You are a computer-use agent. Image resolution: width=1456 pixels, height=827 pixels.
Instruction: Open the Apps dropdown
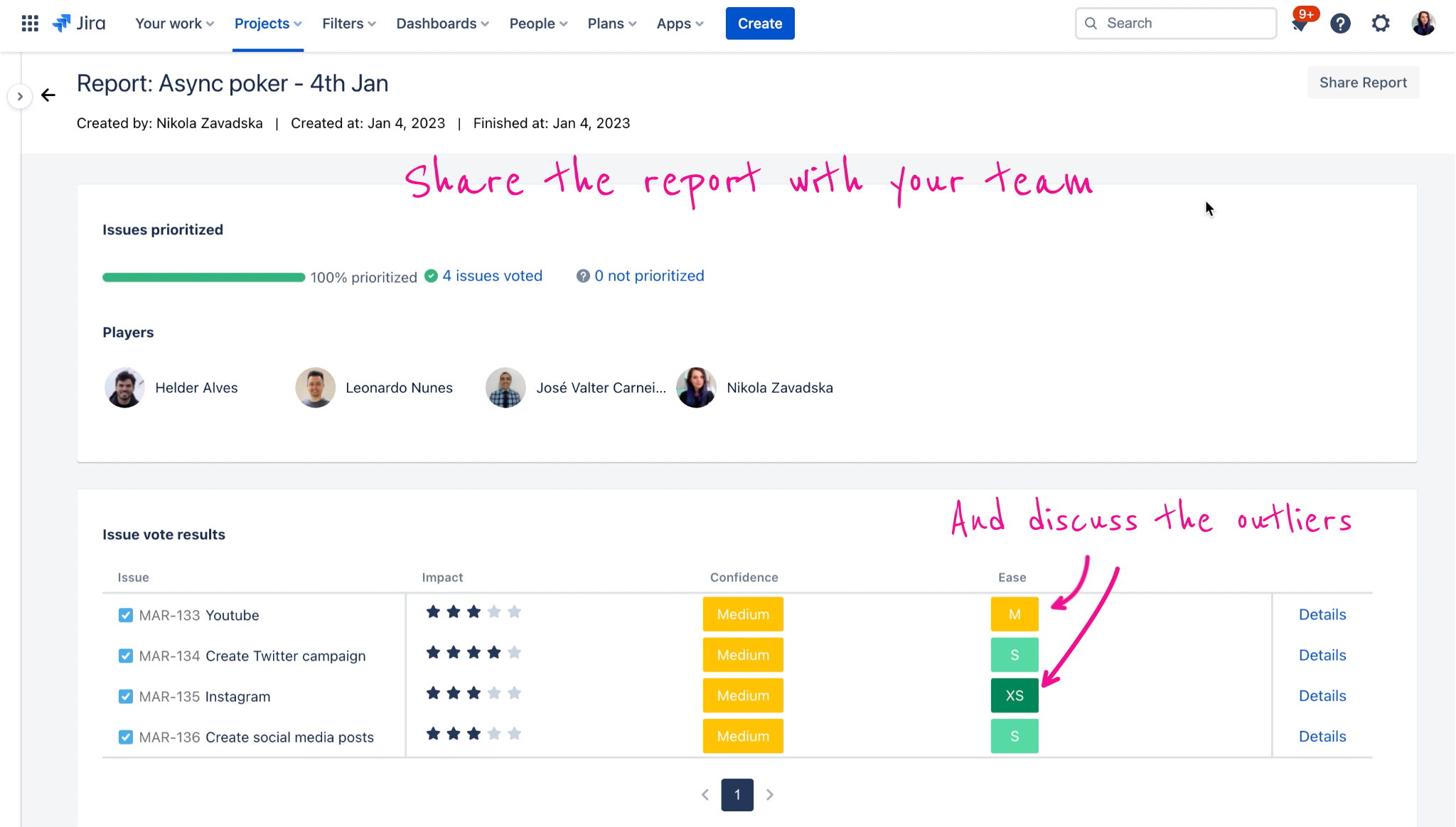(679, 23)
